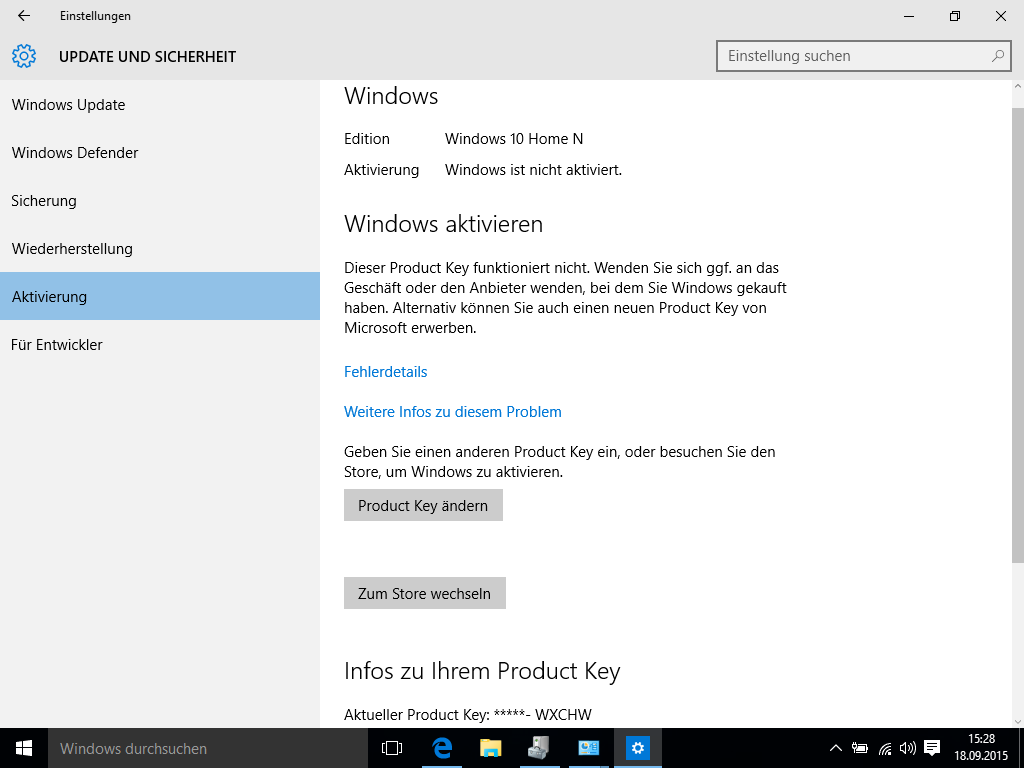Viewport: 1024px width, 768px height.
Task: Minimize the Einstellungen window
Action: click(908, 16)
